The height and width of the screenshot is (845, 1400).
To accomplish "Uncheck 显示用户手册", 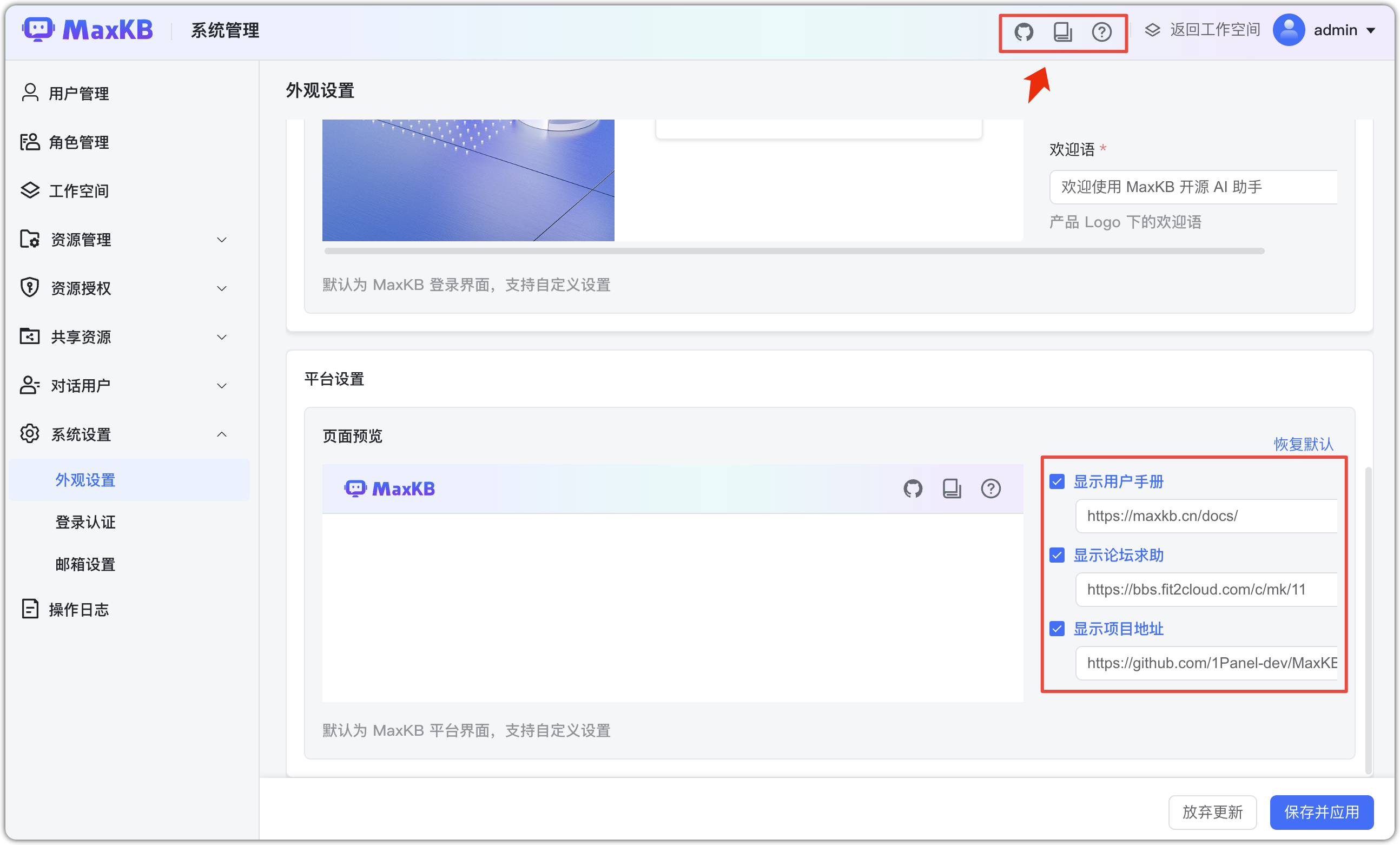I will tap(1057, 481).
